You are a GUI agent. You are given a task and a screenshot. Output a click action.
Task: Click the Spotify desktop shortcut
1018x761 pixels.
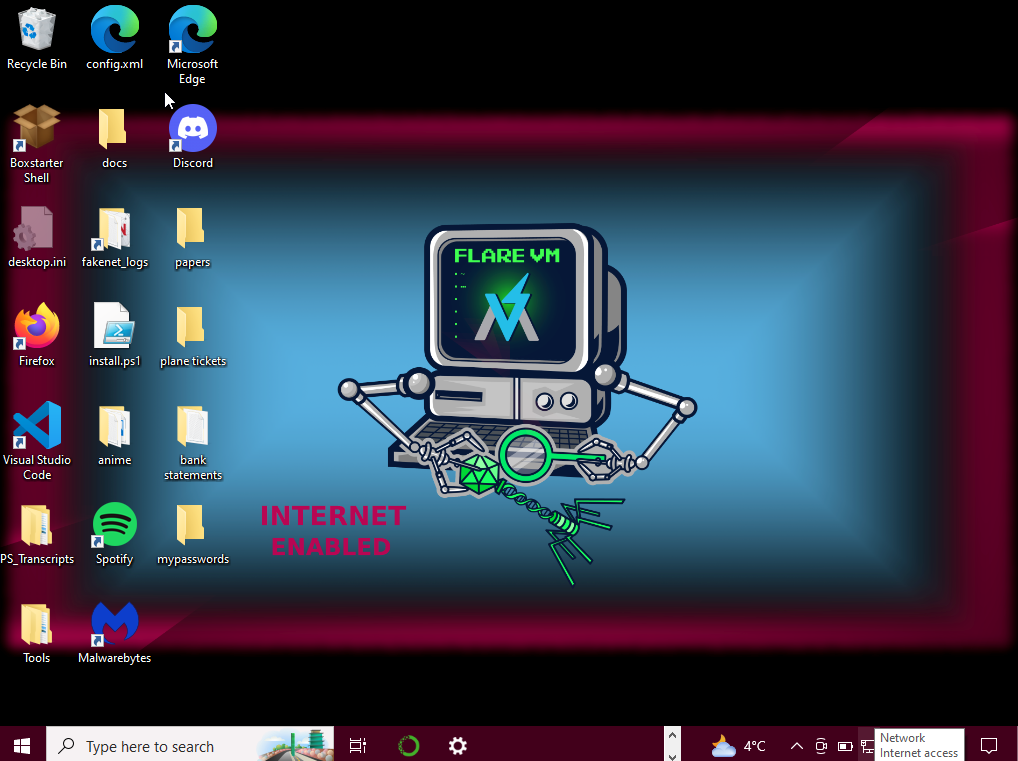114,525
